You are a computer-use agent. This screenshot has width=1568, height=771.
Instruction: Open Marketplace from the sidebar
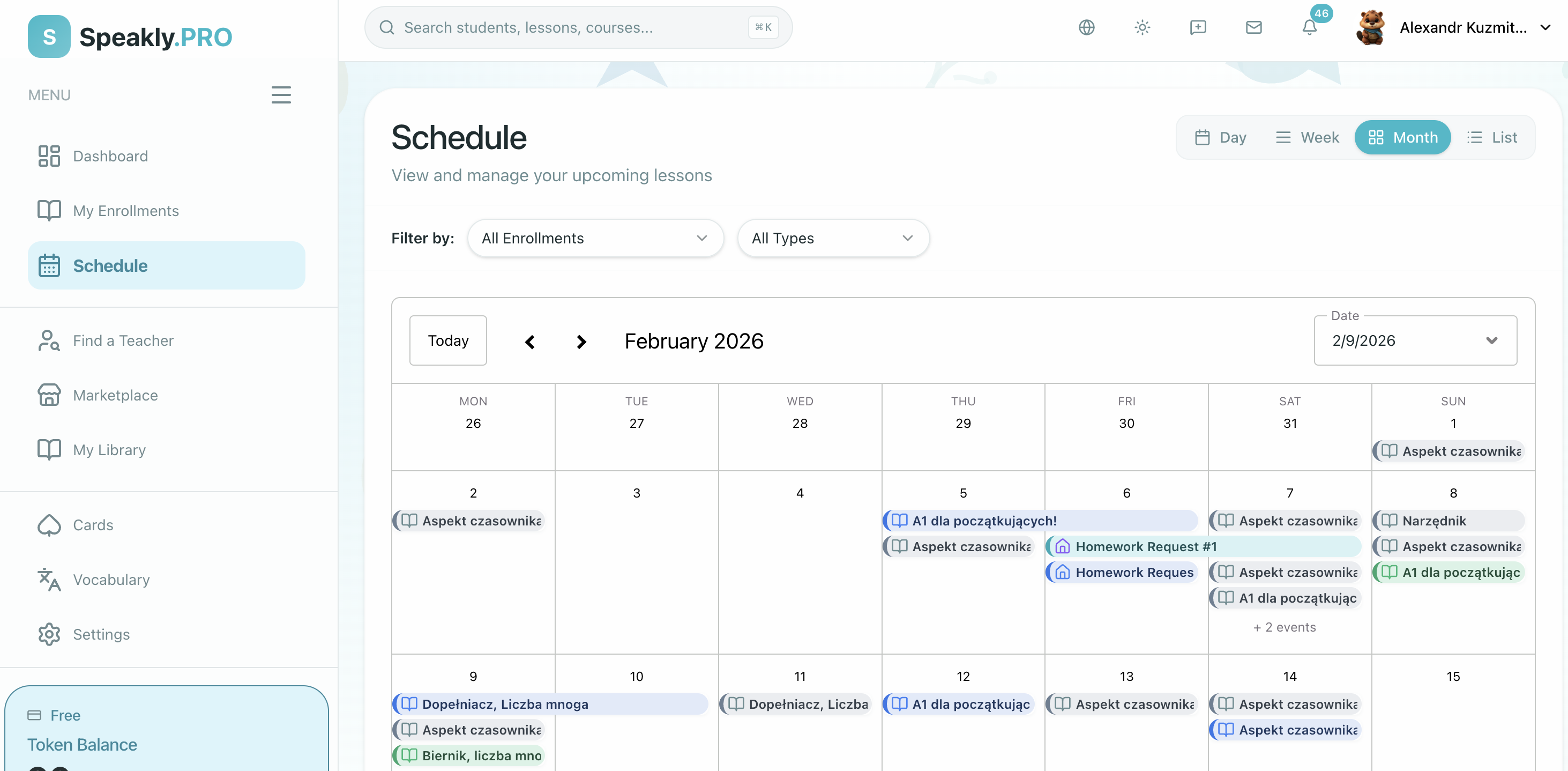(115, 395)
